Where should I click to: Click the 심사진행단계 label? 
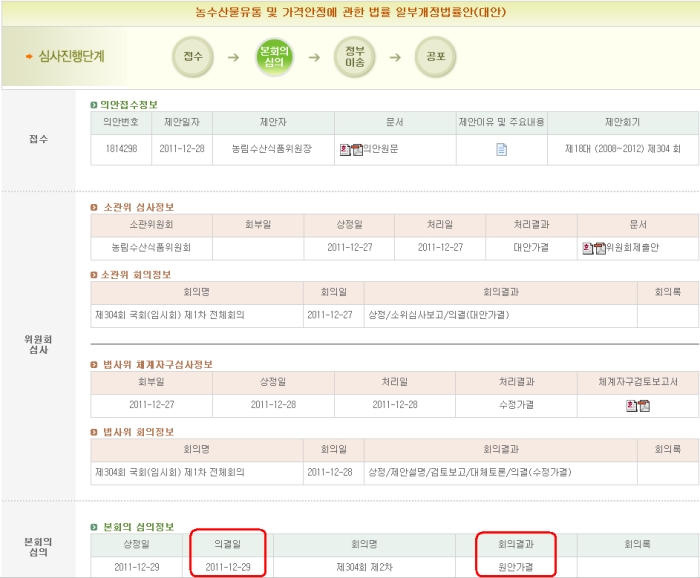71,57
